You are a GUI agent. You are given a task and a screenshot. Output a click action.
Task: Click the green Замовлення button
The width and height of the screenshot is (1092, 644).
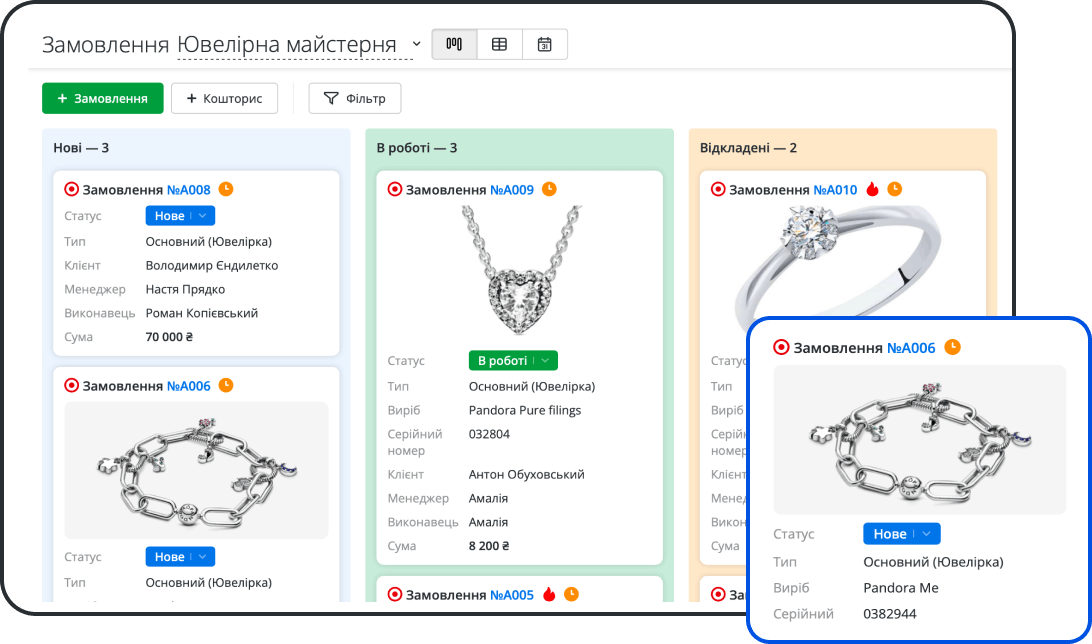[x=102, y=98]
